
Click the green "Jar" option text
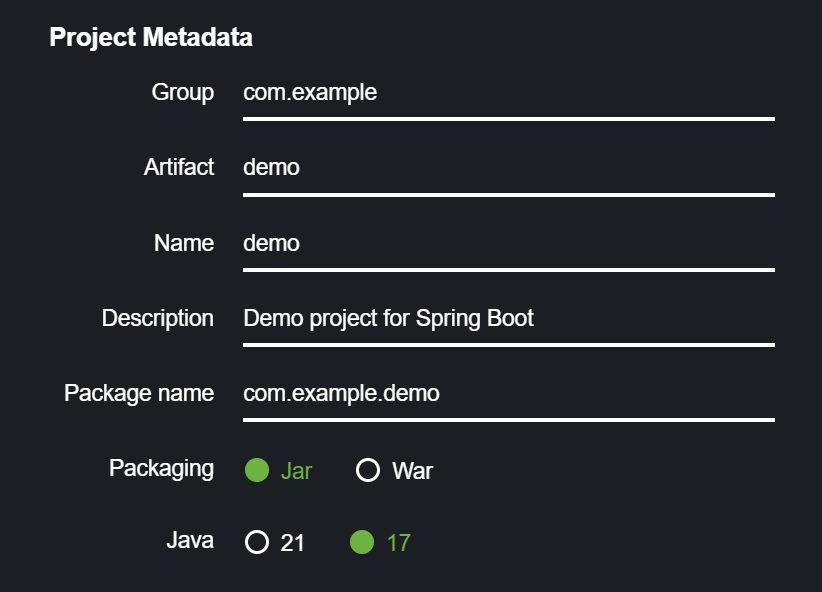coord(296,471)
